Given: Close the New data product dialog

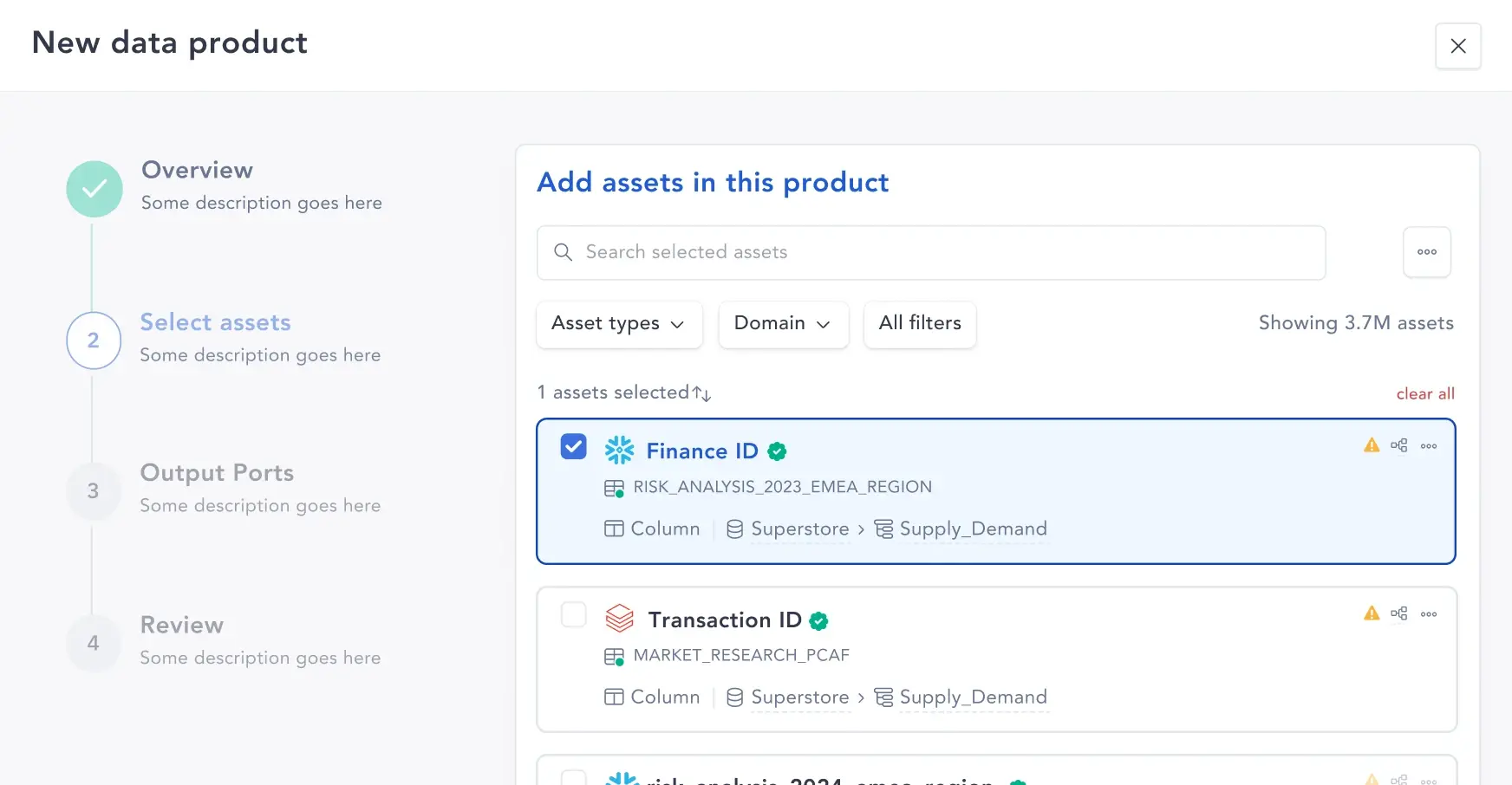Looking at the screenshot, I should [x=1458, y=46].
